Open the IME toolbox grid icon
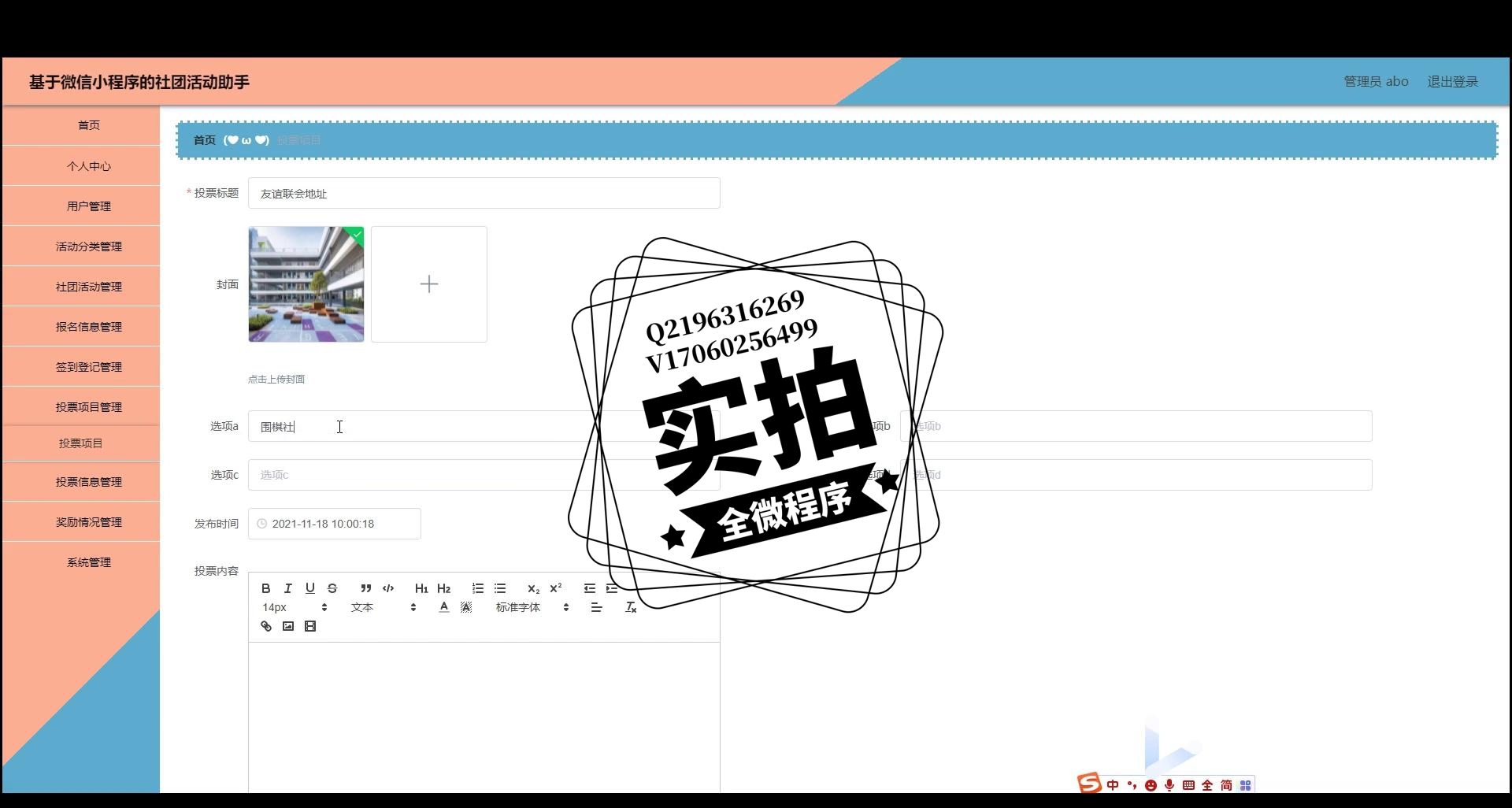 point(1245,785)
